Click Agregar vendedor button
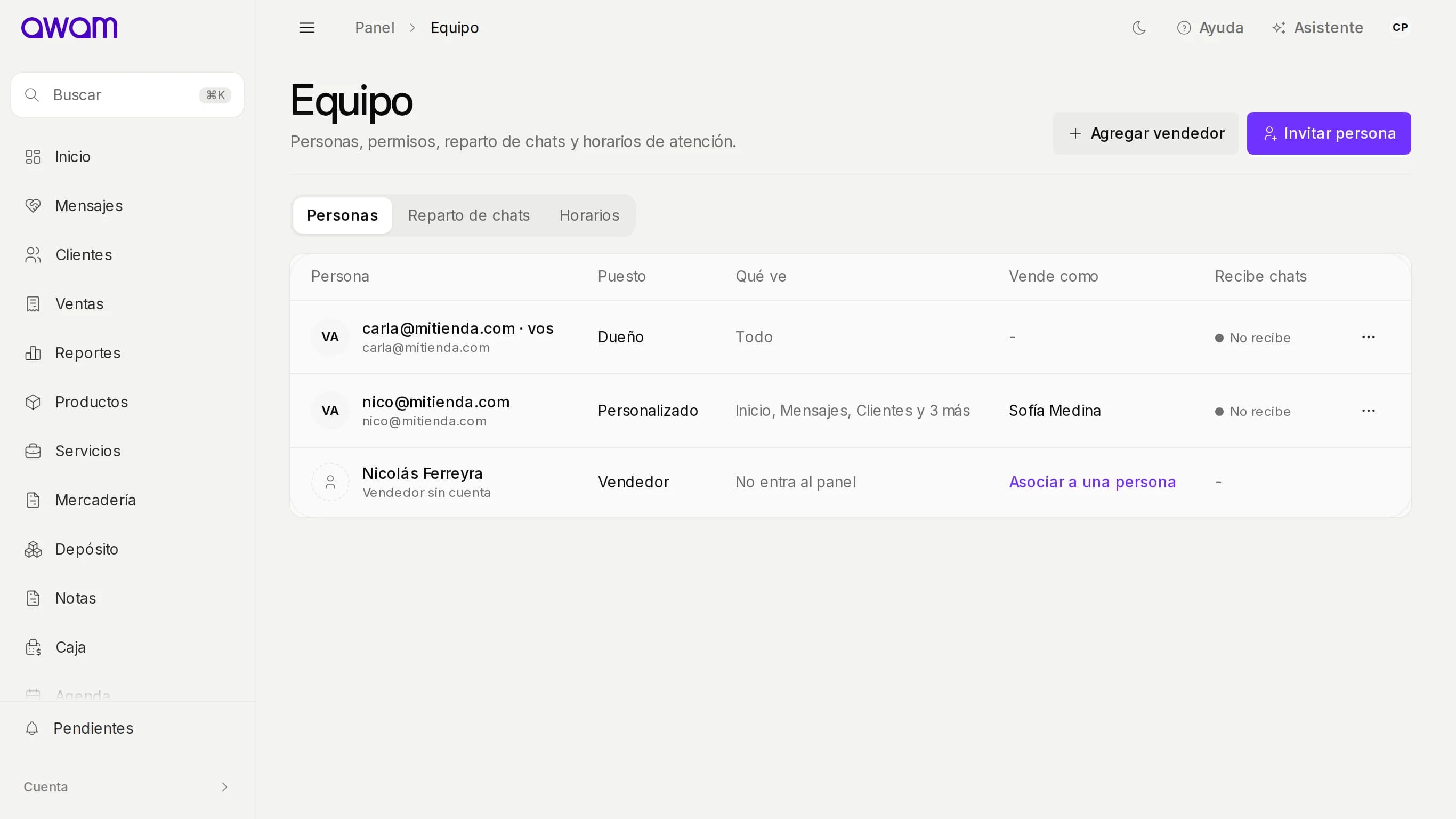The height and width of the screenshot is (819, 1456). coord(1145,133)
